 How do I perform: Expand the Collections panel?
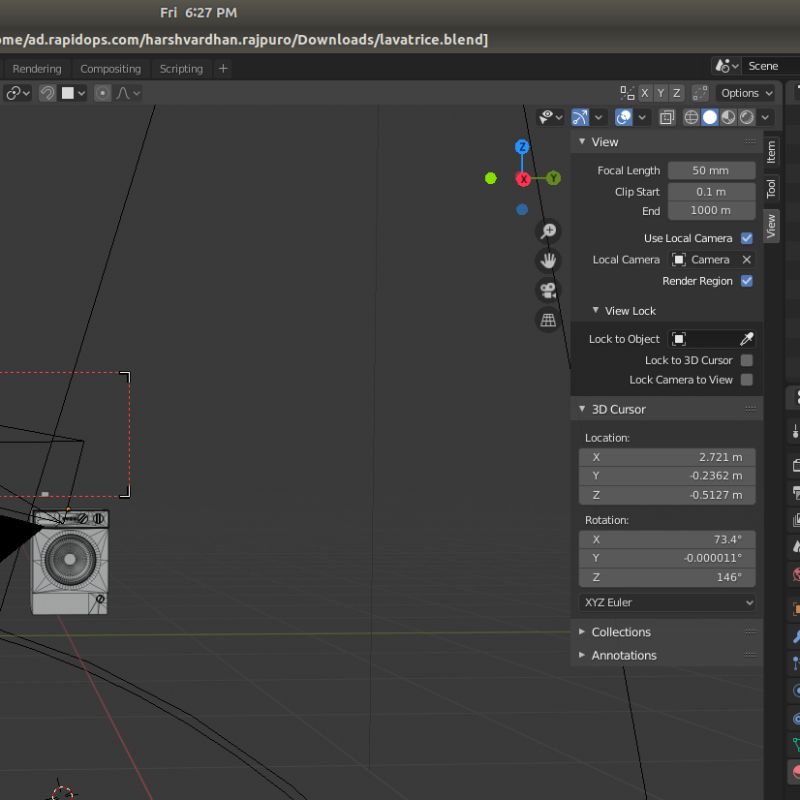point(582,632)
